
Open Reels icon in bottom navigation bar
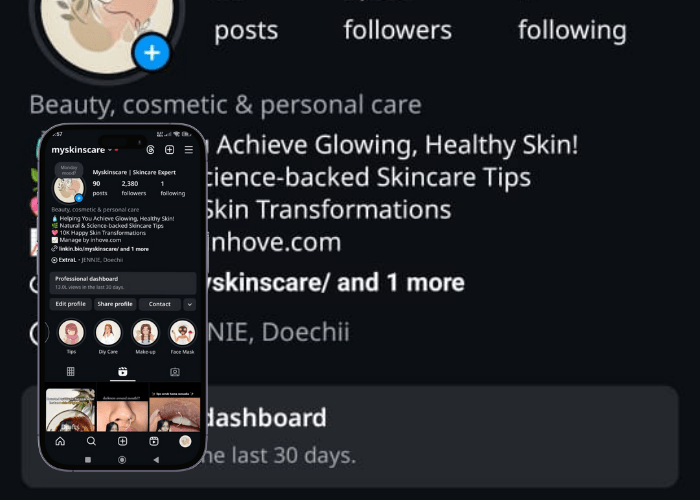click(154, 441)
